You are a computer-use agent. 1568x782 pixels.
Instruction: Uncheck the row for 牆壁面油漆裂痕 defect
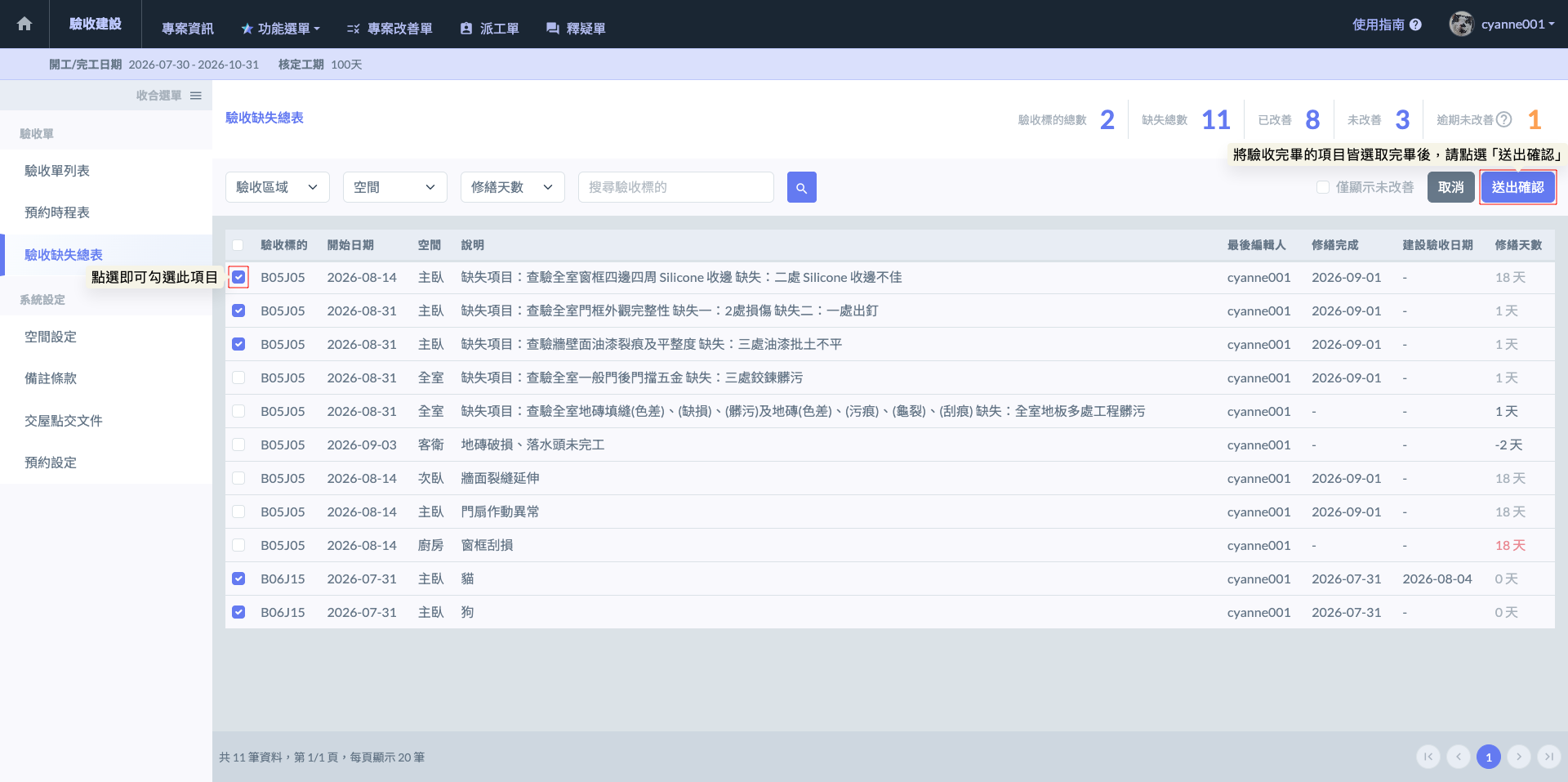coord(238,344)
